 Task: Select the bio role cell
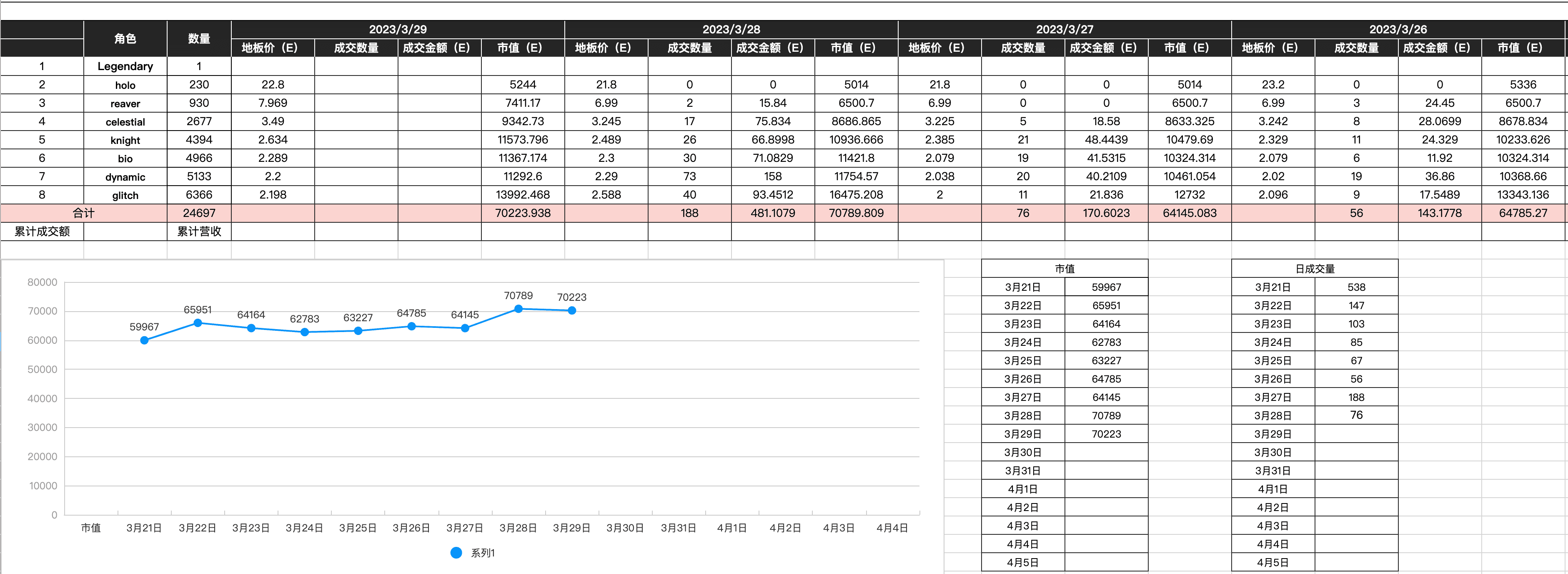click(125, 158)
